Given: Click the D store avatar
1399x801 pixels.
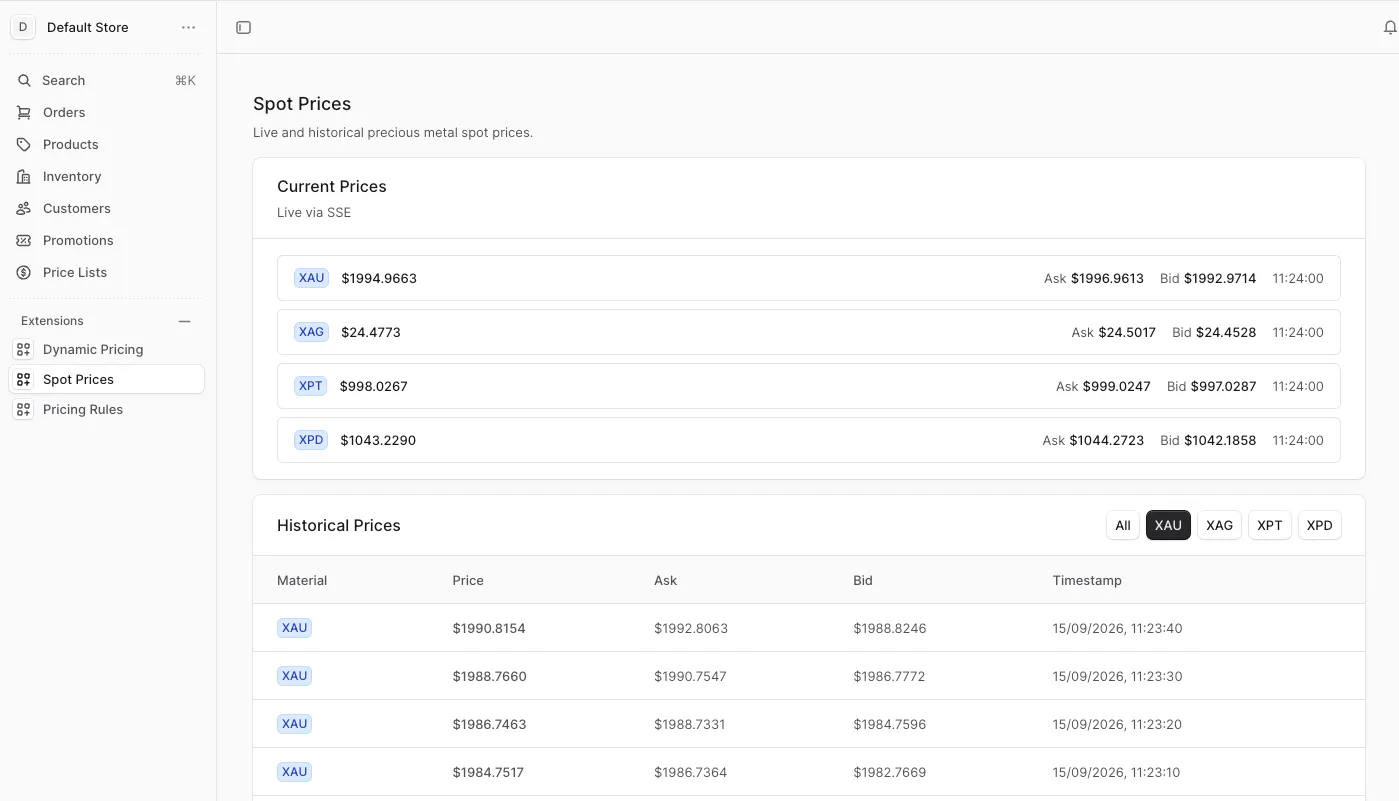Looking at the screenshot, I should pos(23,27).
